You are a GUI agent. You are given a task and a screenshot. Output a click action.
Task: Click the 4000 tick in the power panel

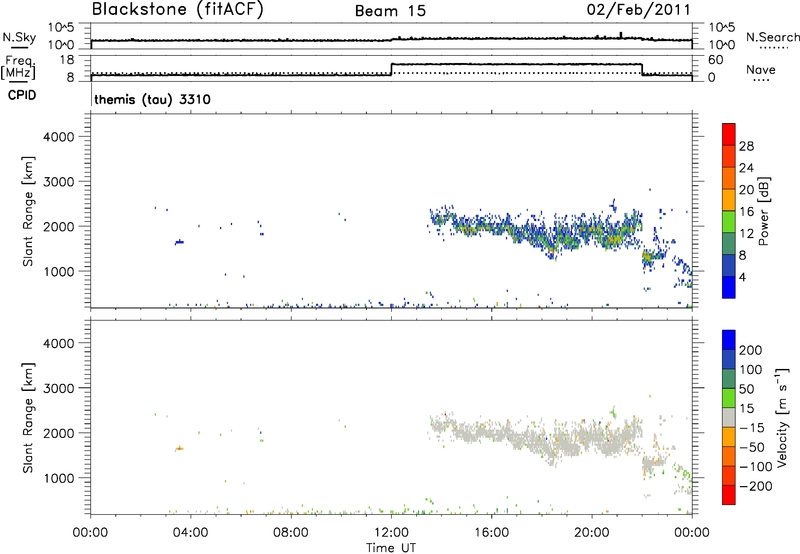point(58,137)
